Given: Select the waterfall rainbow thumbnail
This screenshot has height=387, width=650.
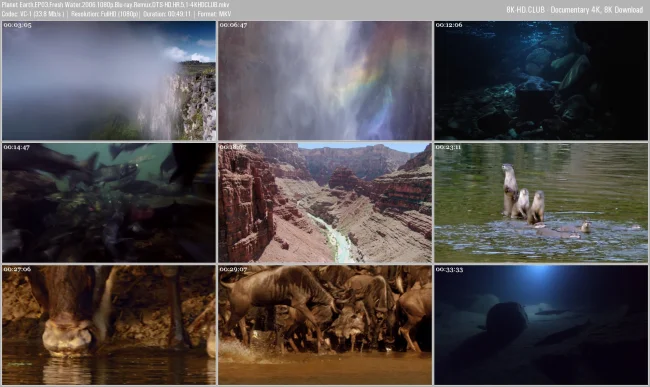Looking at the screenshot, I should (325, 80).
